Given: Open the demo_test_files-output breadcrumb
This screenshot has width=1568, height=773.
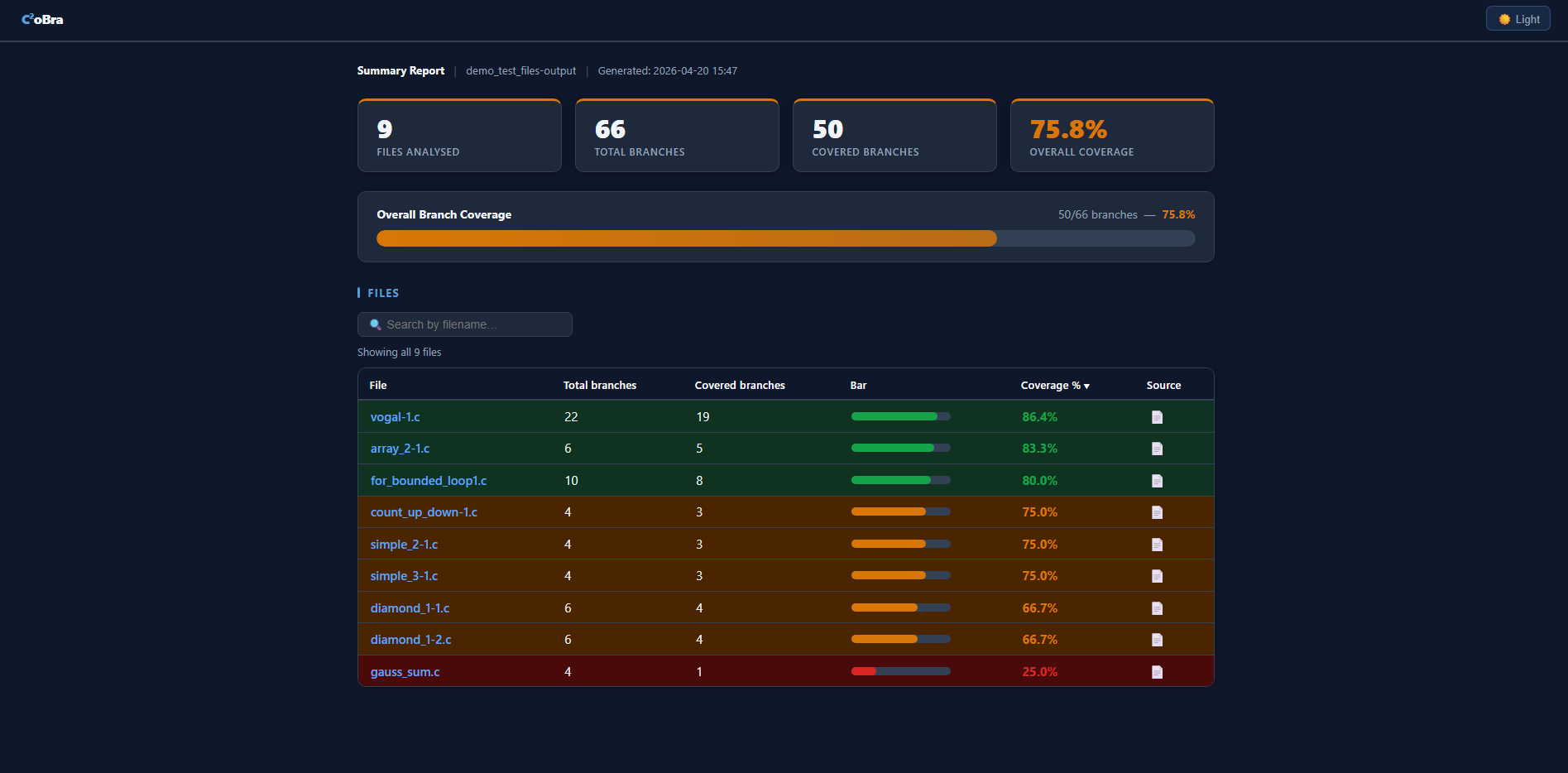Looking at the screenshot, I should pyautogui.click(x=520, y=70).
